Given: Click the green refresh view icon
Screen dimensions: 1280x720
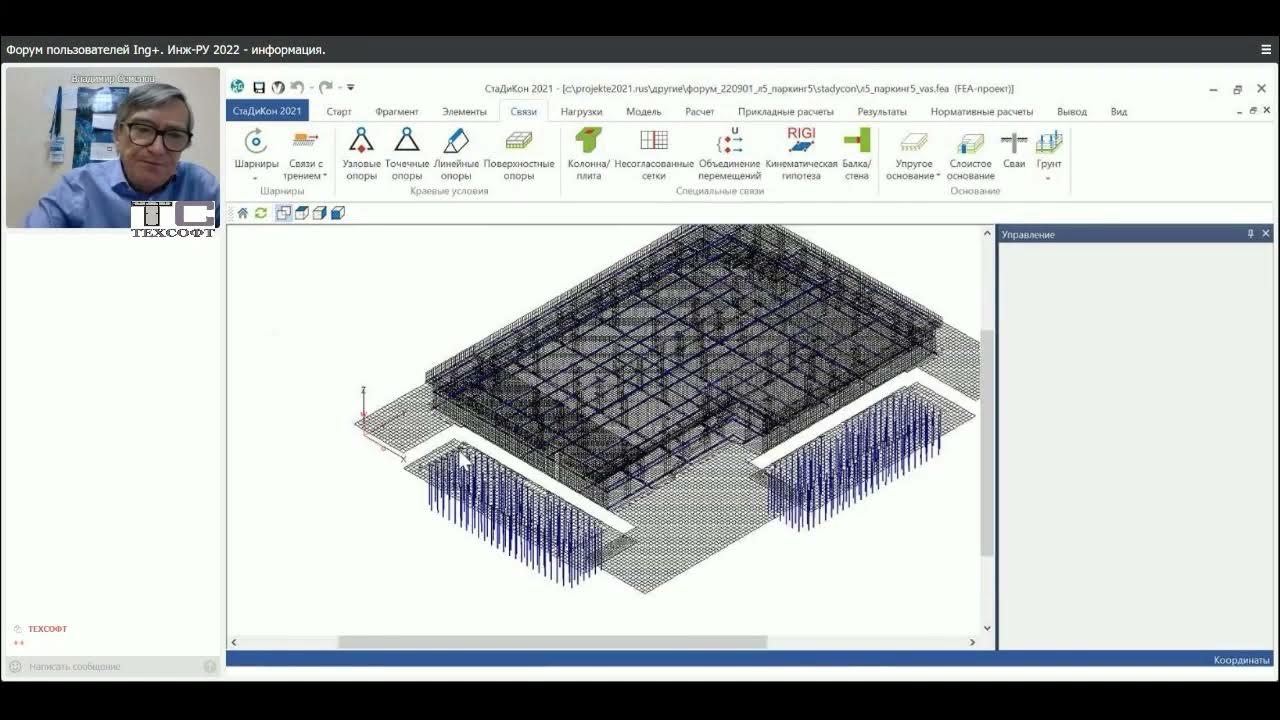Looking at the screenshot, I should click(x=261, y=213).
